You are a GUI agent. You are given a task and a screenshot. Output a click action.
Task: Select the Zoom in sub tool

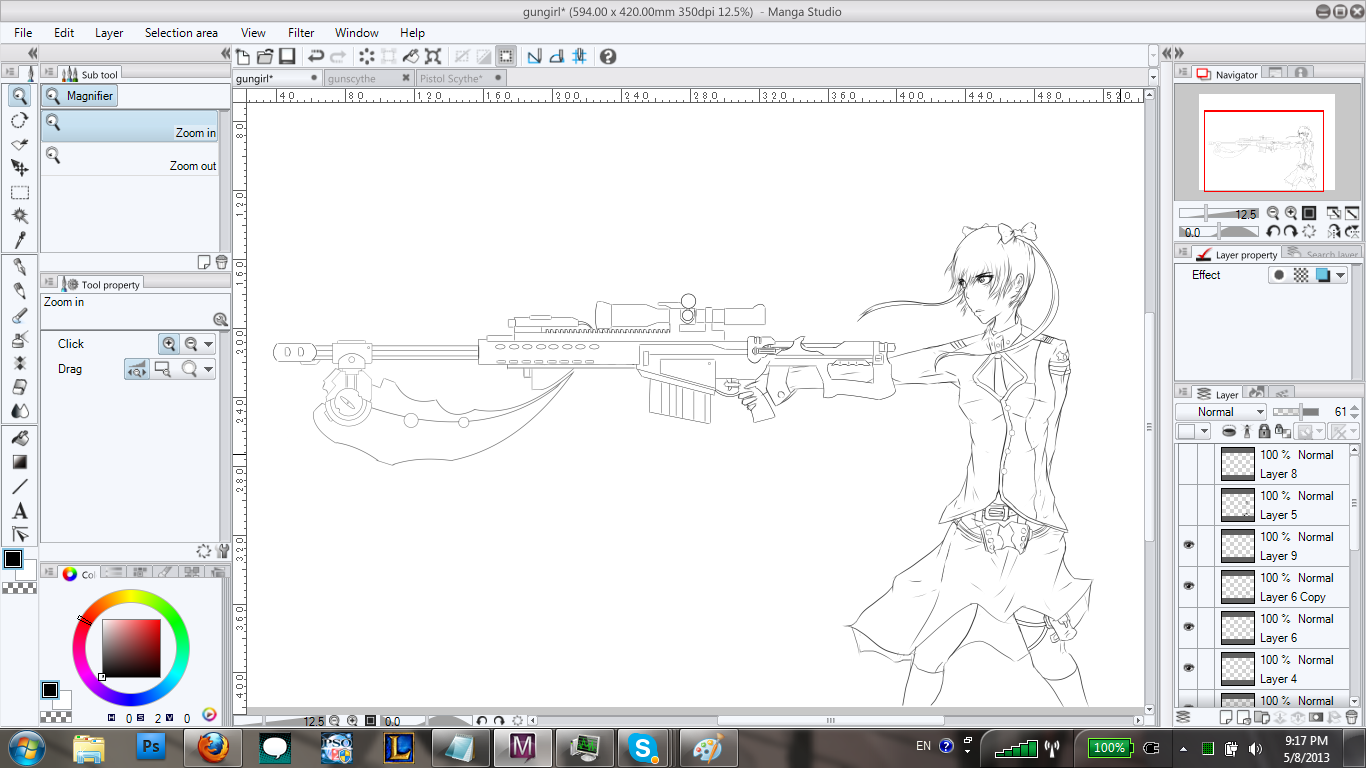130,126
